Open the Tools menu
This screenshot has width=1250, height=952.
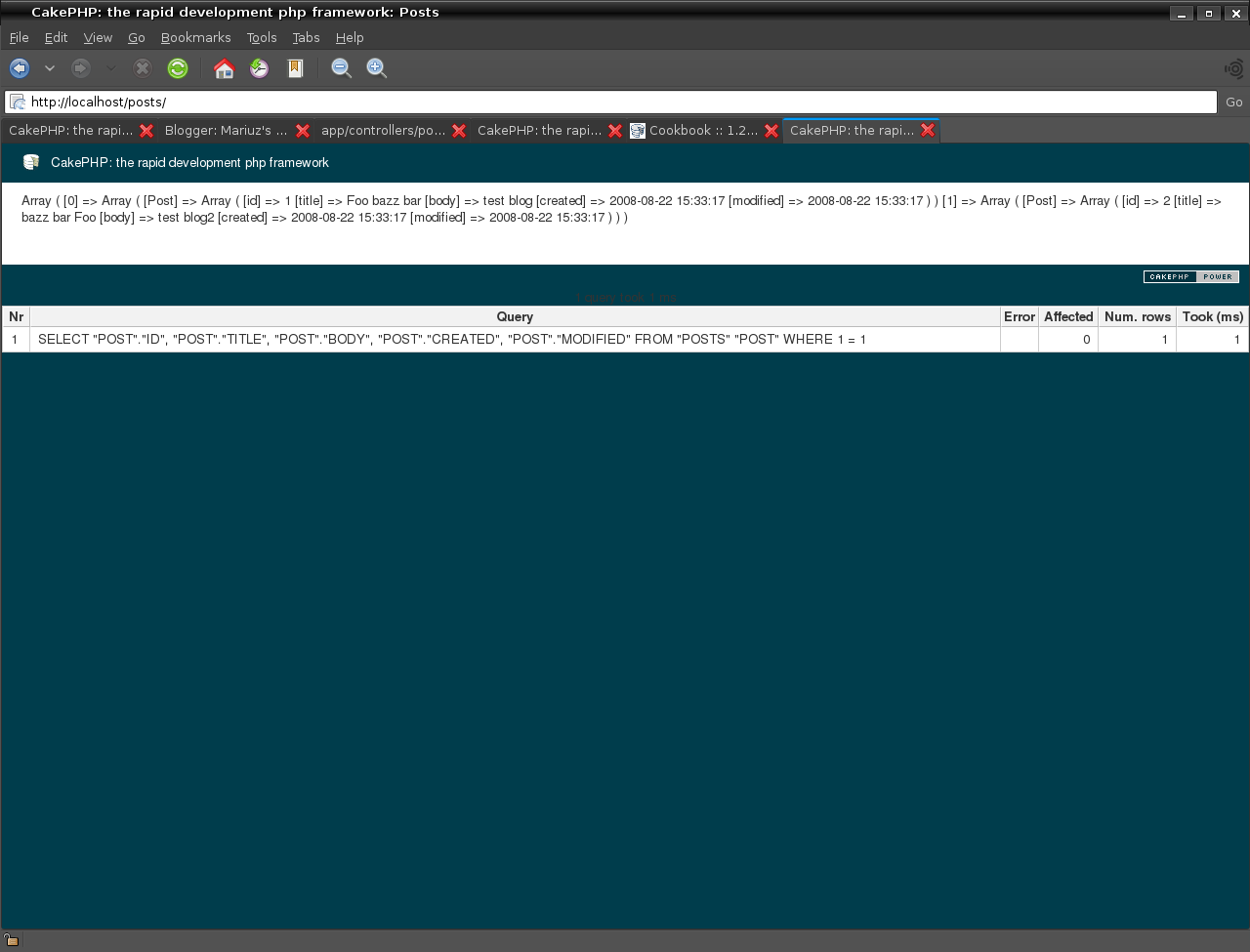tap(262, 37)
